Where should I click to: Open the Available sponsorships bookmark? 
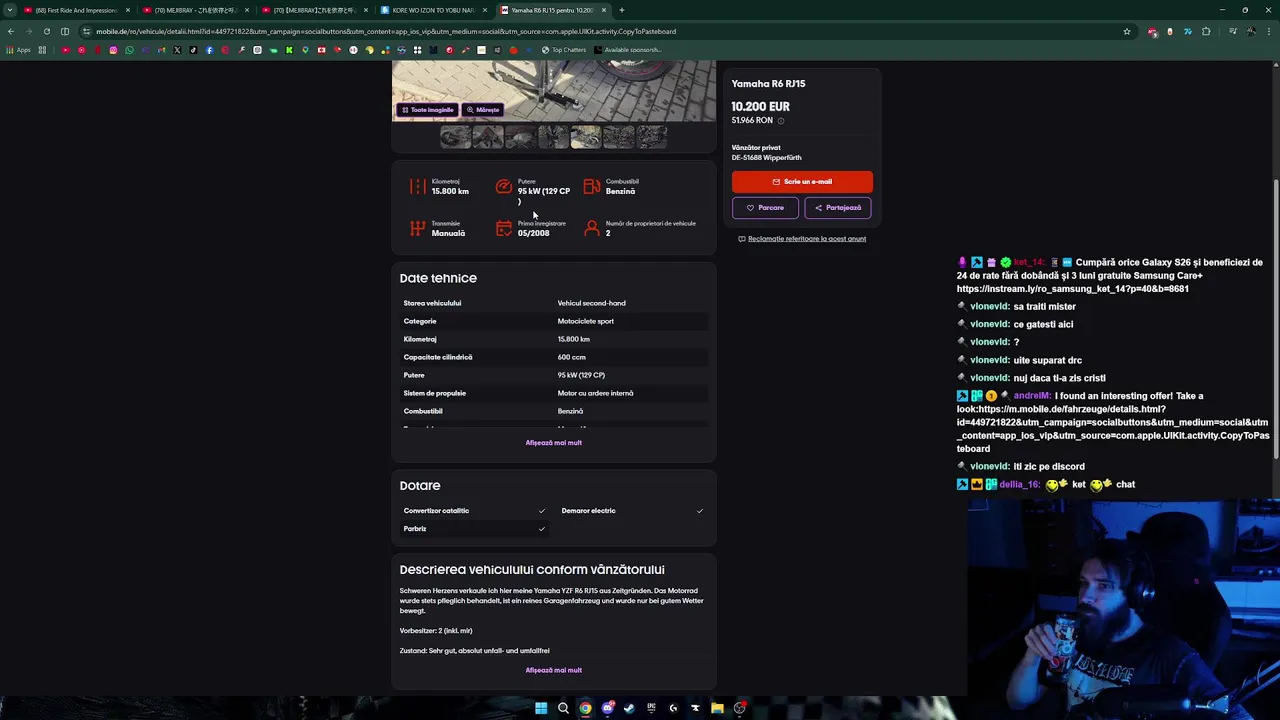[x=626, y=50]
